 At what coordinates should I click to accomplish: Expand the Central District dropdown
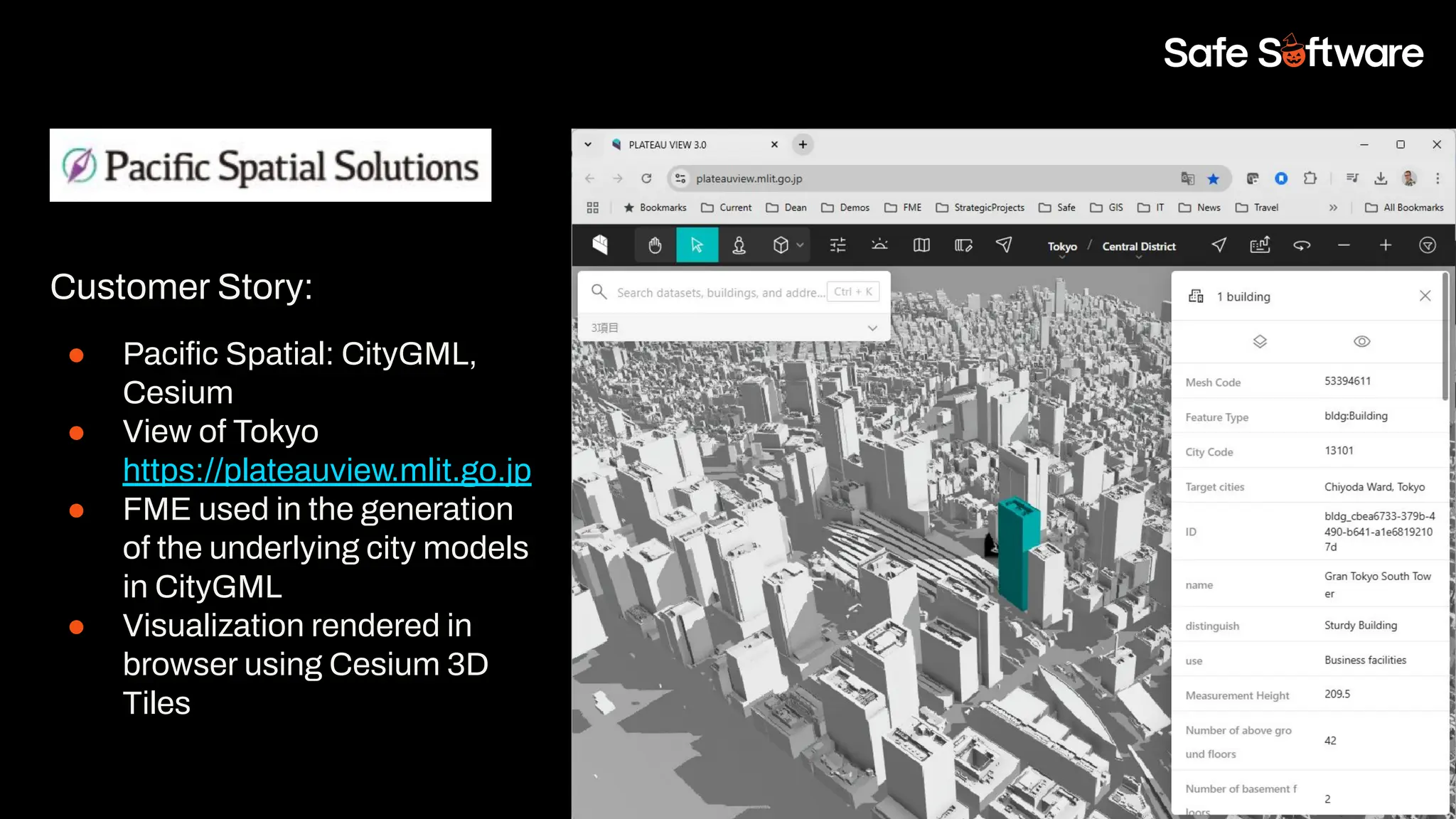point(1139,248)
